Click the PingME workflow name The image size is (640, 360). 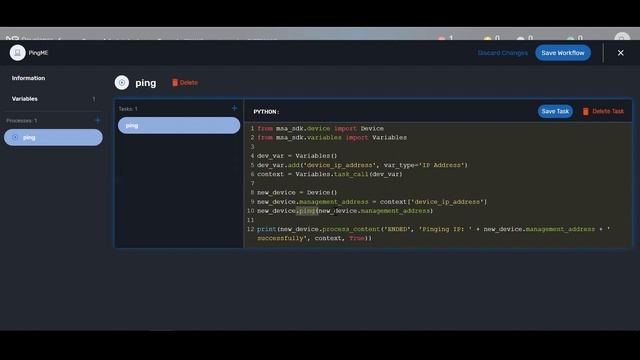point(38,53)
